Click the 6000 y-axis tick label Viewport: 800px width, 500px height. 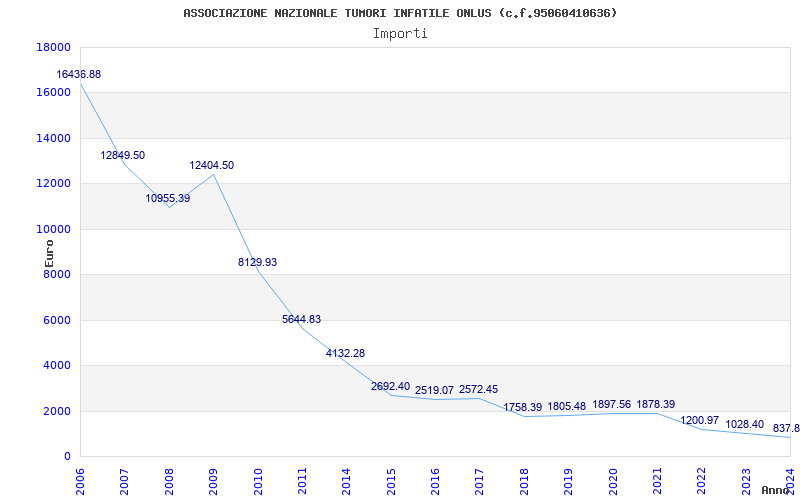tap(56, 320)
